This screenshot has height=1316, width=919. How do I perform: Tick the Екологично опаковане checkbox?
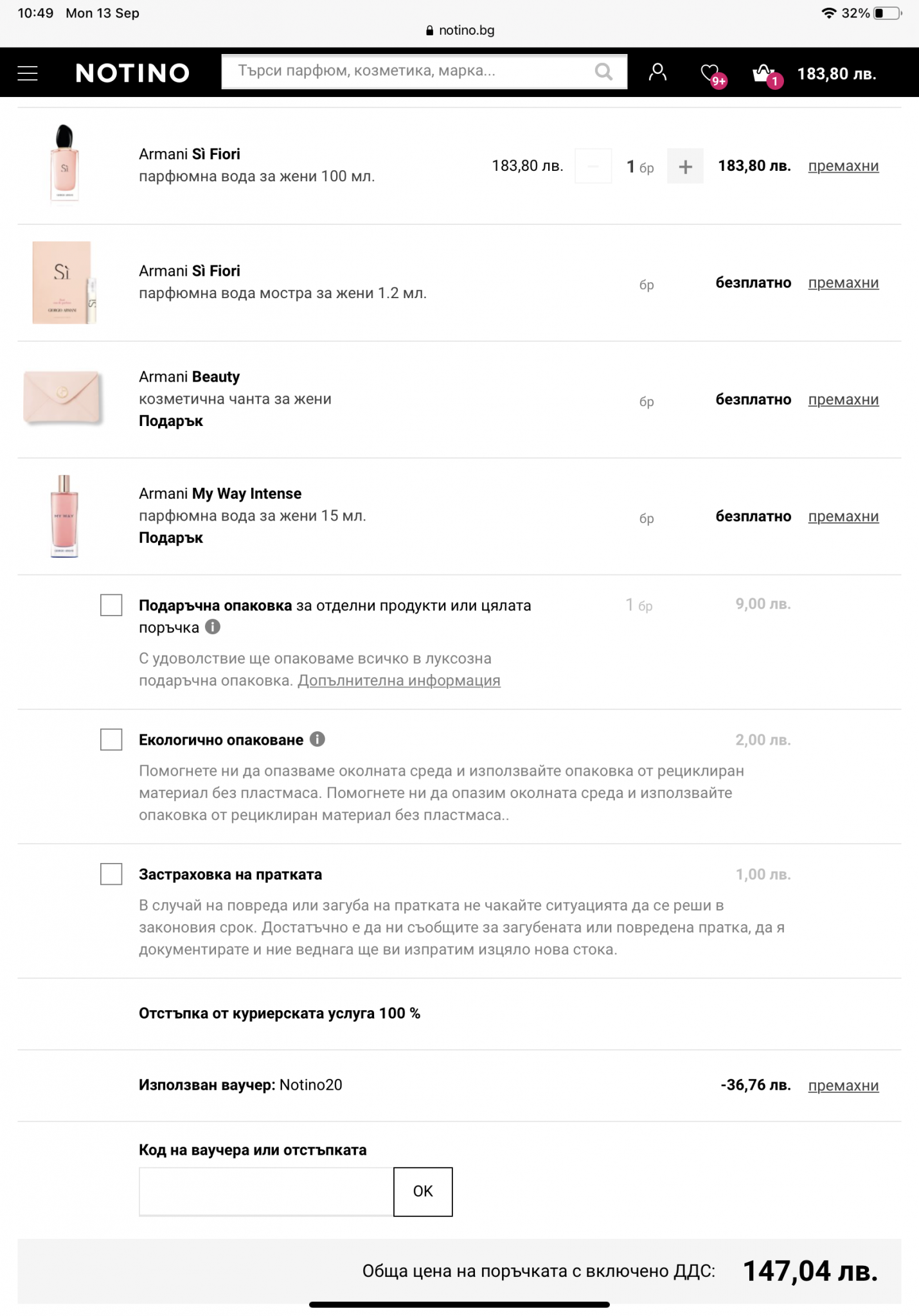(x=111, y=740)
